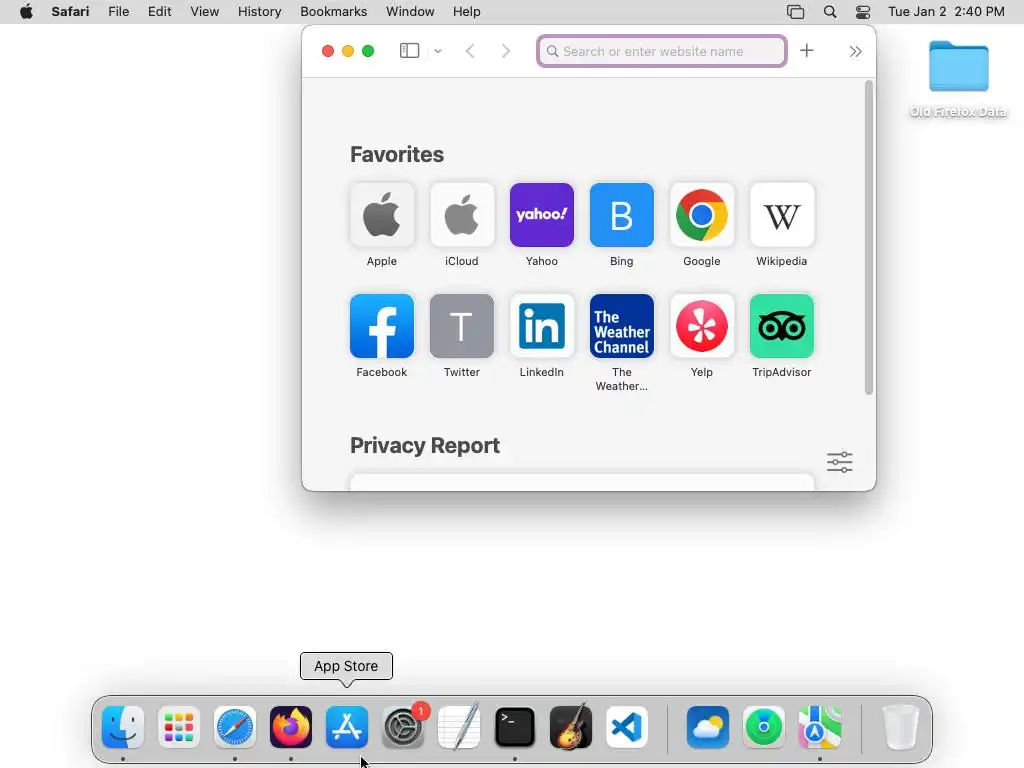Open the Yelp favorite
The height and width of the screenshot is (768, 1024).
click(701, 326)
